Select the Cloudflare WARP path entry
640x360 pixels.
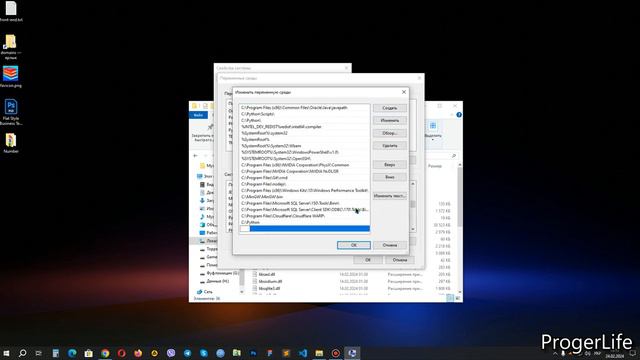(304, 216)
